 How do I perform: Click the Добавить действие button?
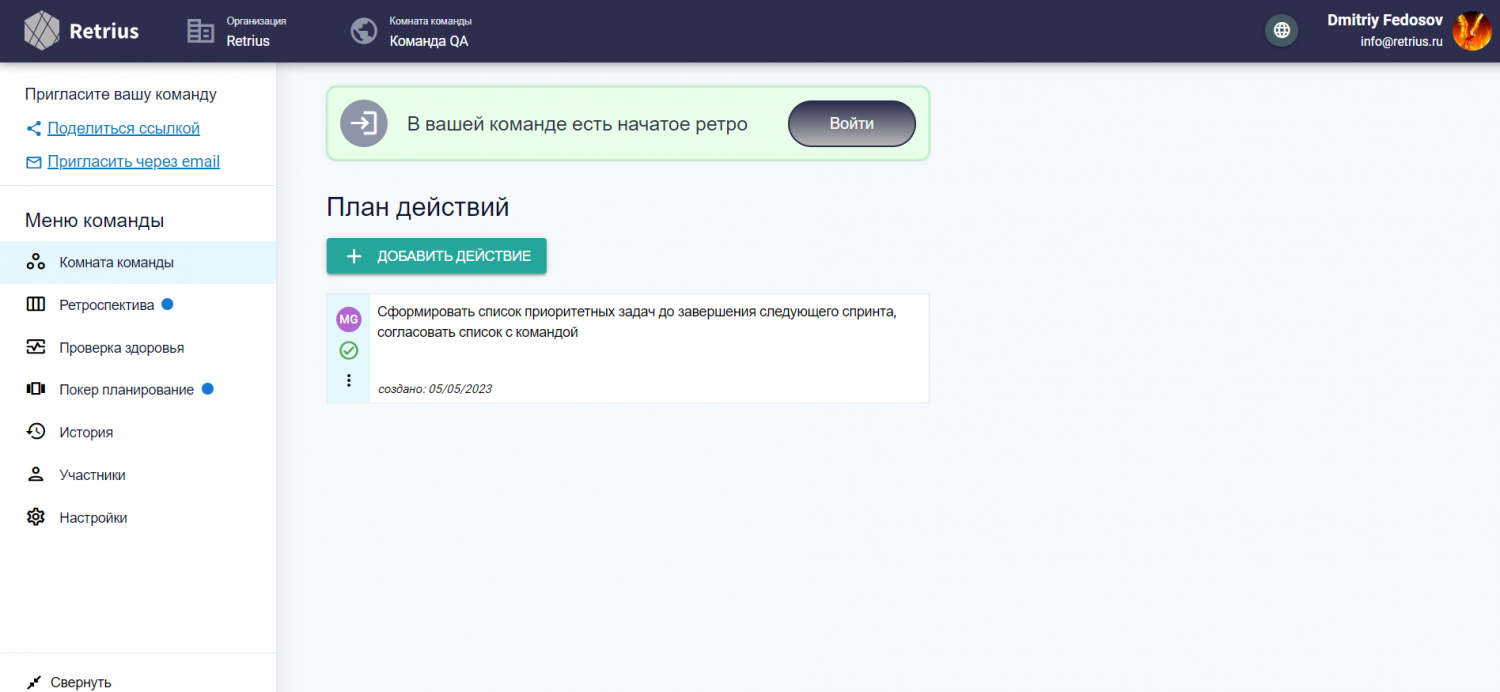436,256
